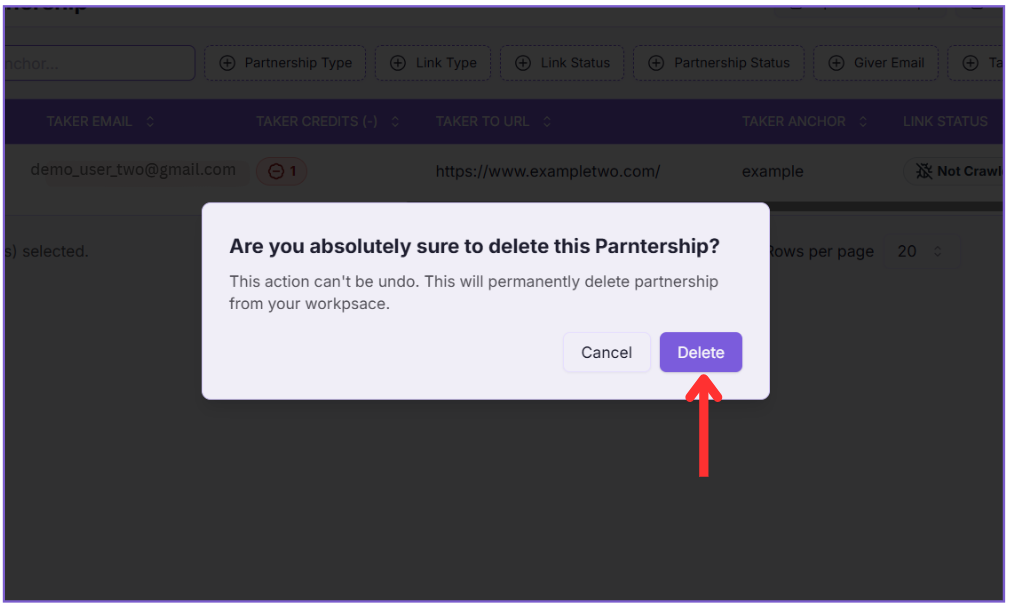The width and height of the screenshot is (1011, 606).
Task: Click the anchor search input field
Action: click(98, 63)
